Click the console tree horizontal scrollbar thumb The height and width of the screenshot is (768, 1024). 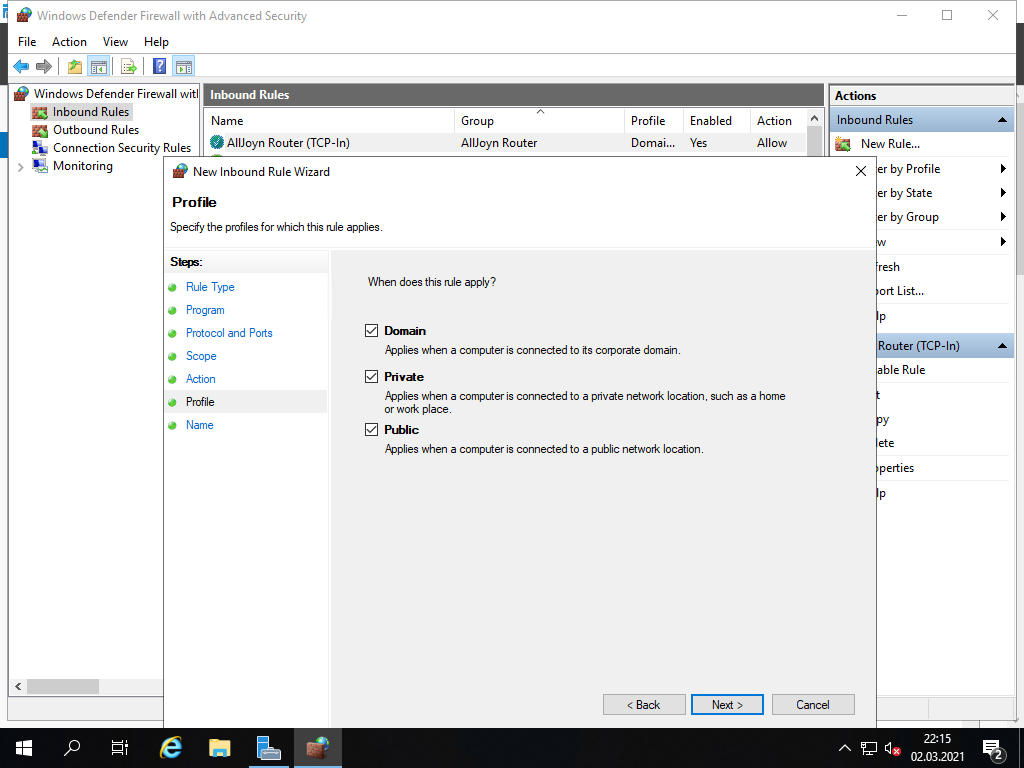point(63,687)
